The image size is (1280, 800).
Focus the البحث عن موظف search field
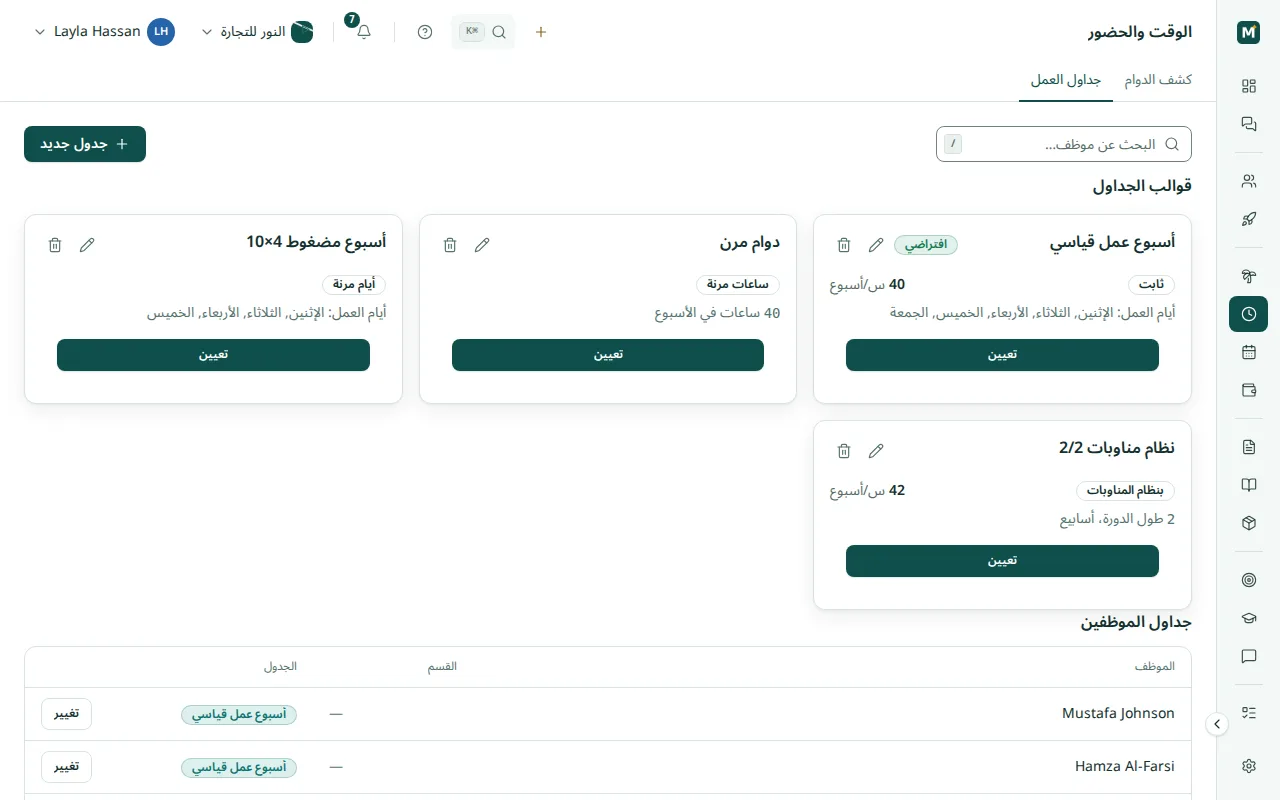coord(1064,144)
